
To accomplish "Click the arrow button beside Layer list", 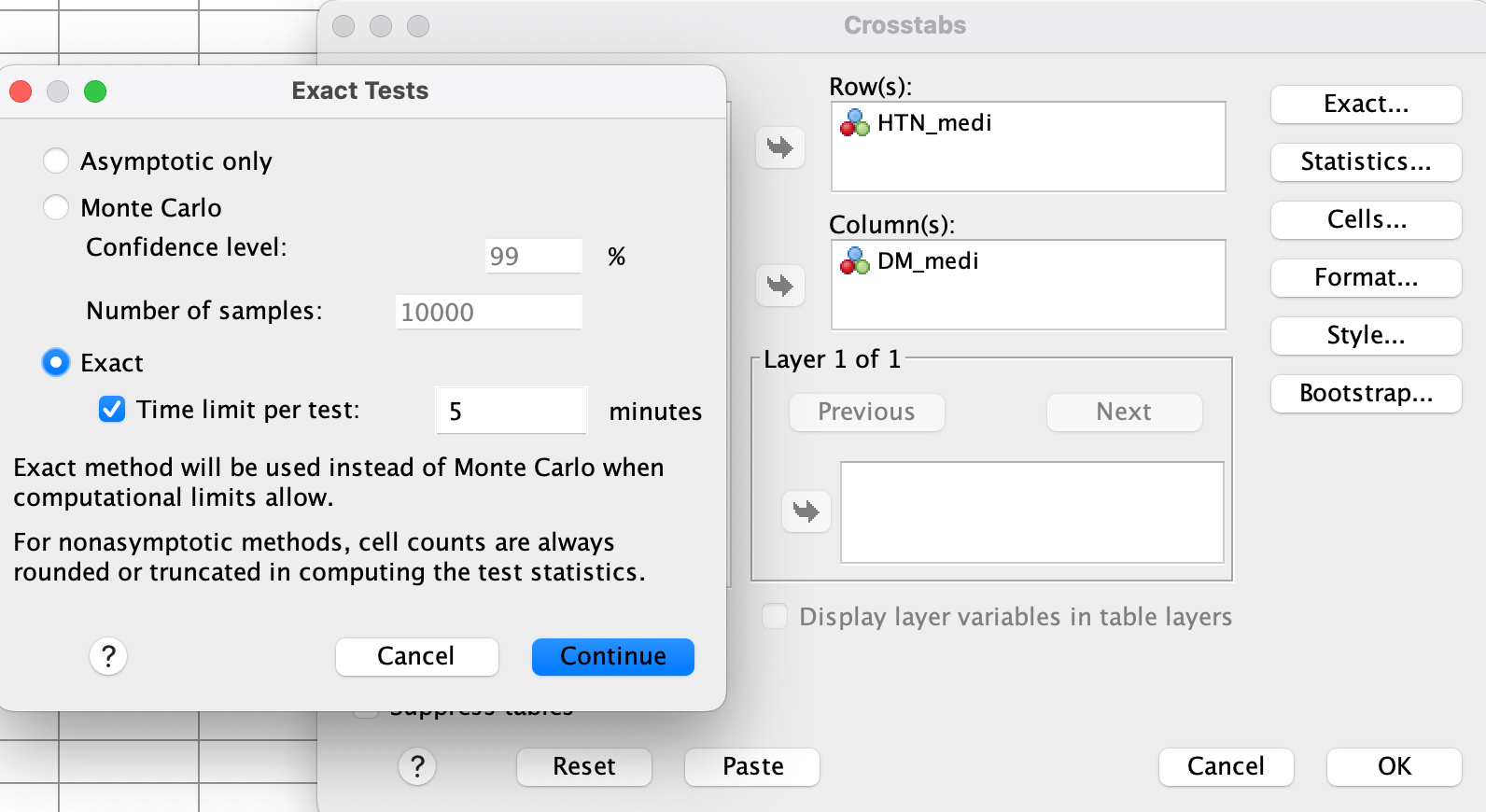I will [x=806, y=511].
